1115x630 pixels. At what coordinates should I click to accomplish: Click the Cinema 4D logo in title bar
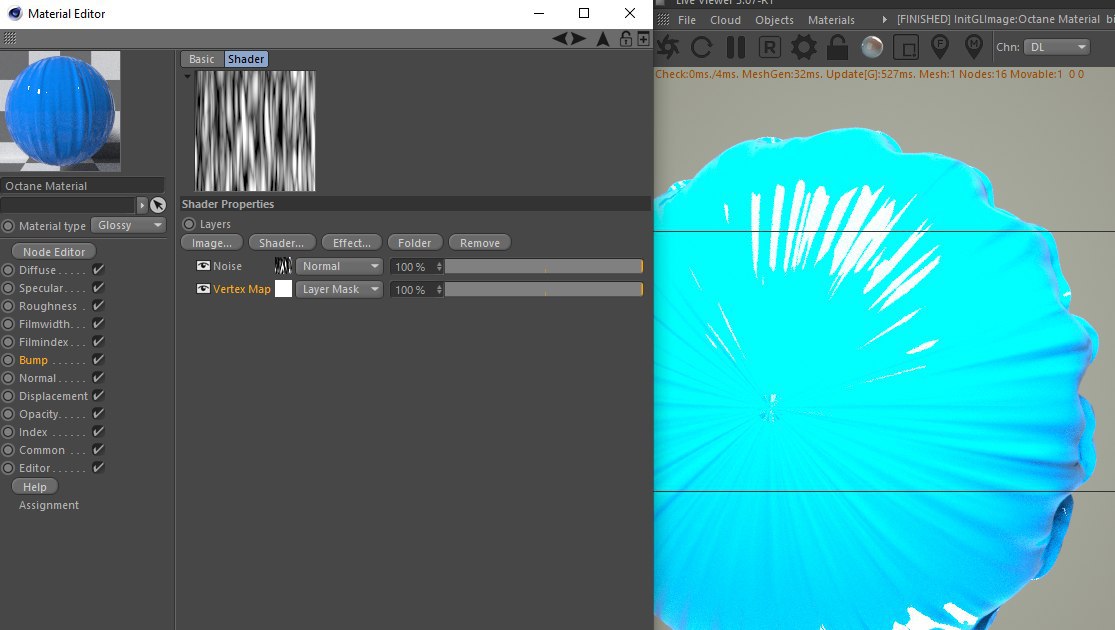14,14
